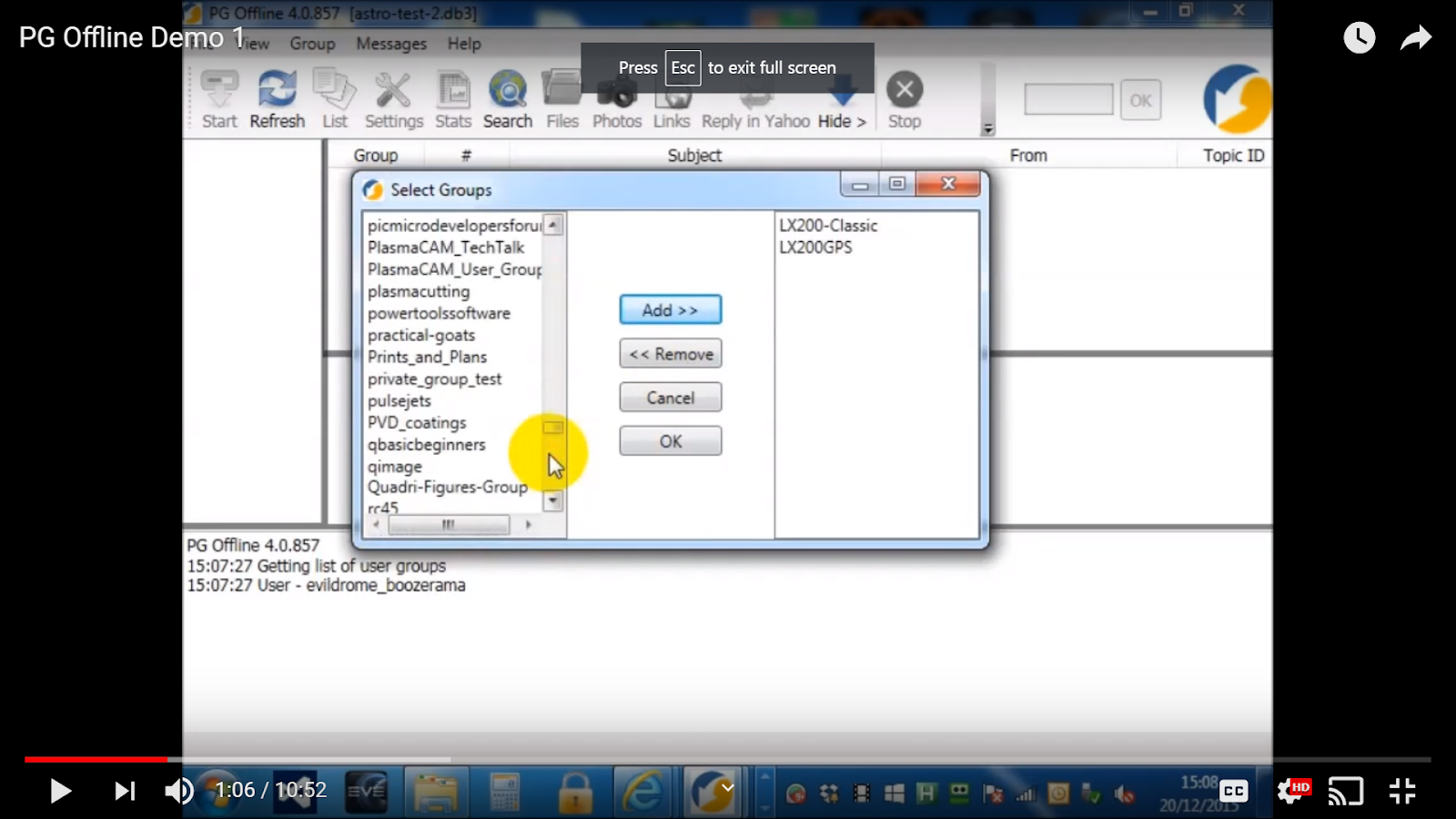Select PlasmaCAM_TechTalk in group list
The width and height of the screenshot is (1456, 819).
point(446,248)
